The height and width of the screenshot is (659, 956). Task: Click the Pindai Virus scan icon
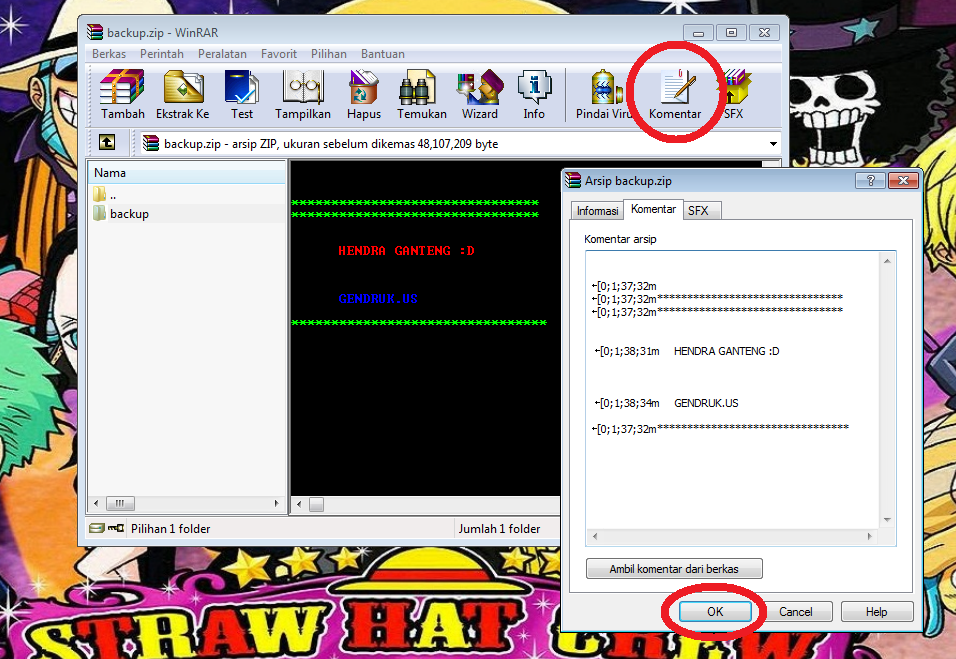pyautogui.click(x=606, y=94)
